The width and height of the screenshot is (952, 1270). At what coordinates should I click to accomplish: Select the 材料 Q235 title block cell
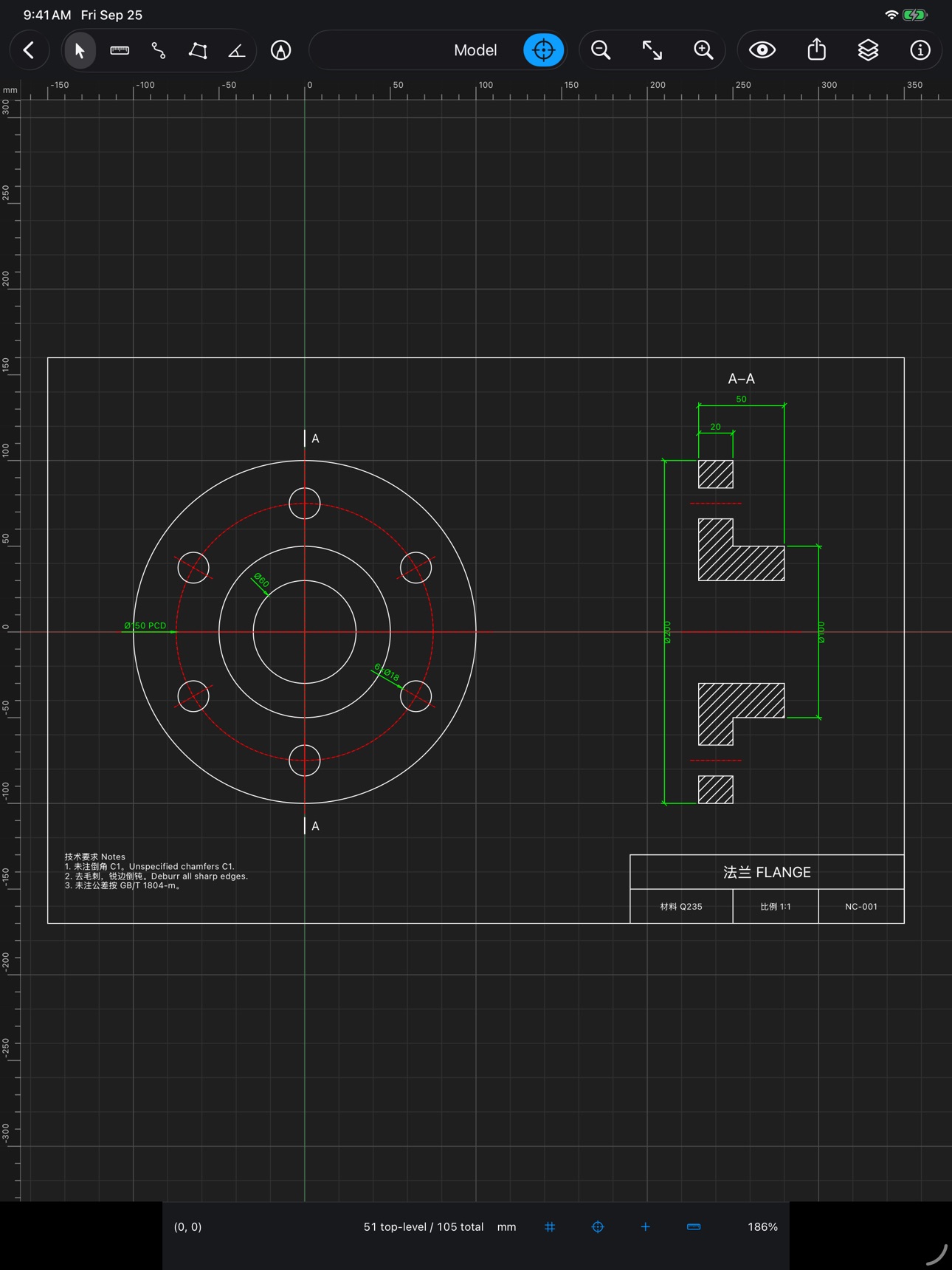(x=681, y=907)
